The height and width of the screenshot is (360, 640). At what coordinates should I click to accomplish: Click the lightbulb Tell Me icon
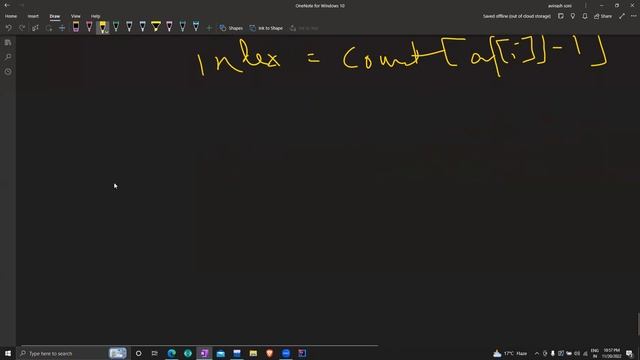point(573,16)
